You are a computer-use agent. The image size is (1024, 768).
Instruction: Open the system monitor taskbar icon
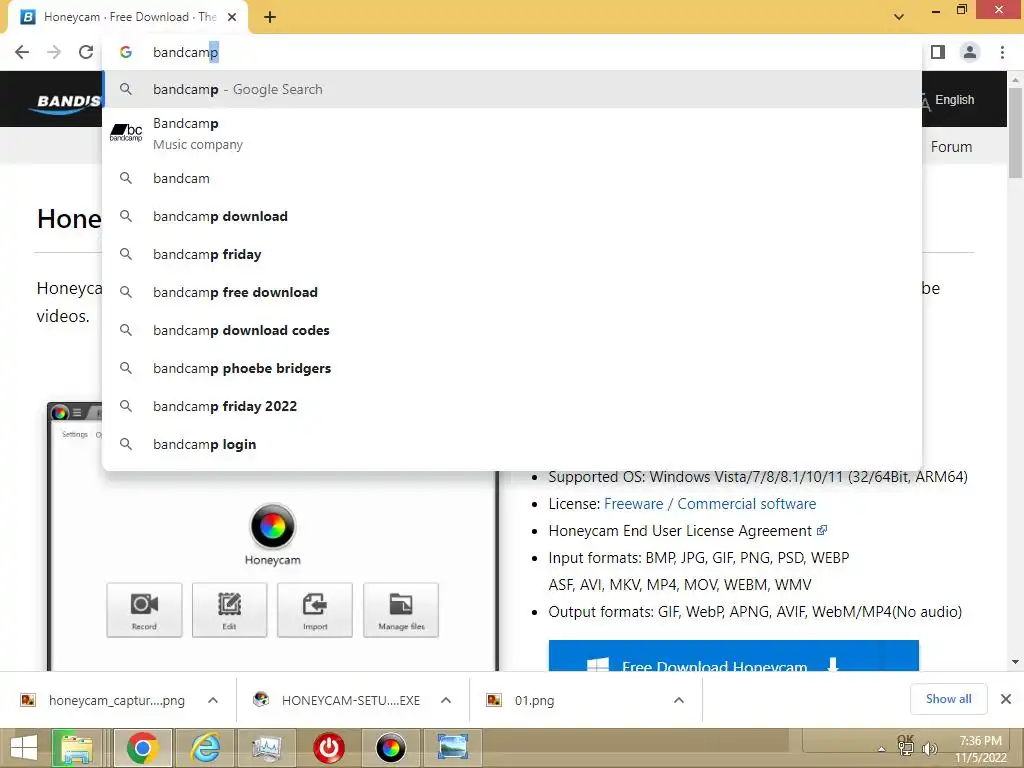point(267,748)
